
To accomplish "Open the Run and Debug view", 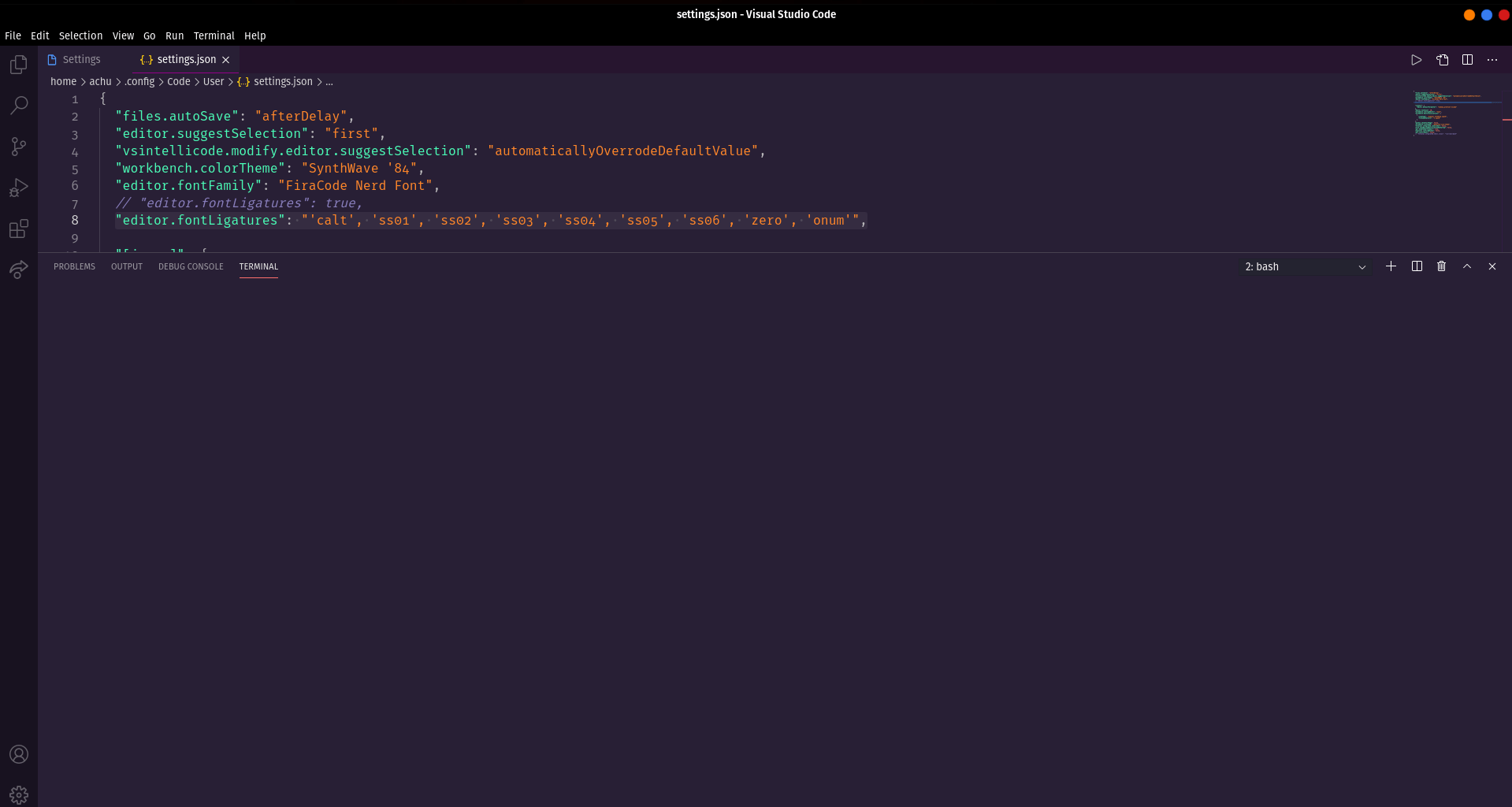I will pos(19,188).
